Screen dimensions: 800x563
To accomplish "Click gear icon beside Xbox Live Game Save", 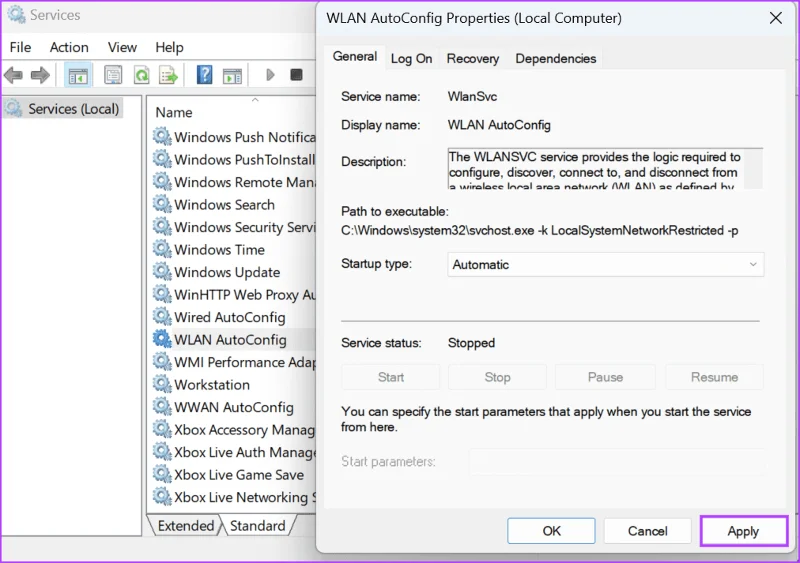I will (x=162, y=474).
